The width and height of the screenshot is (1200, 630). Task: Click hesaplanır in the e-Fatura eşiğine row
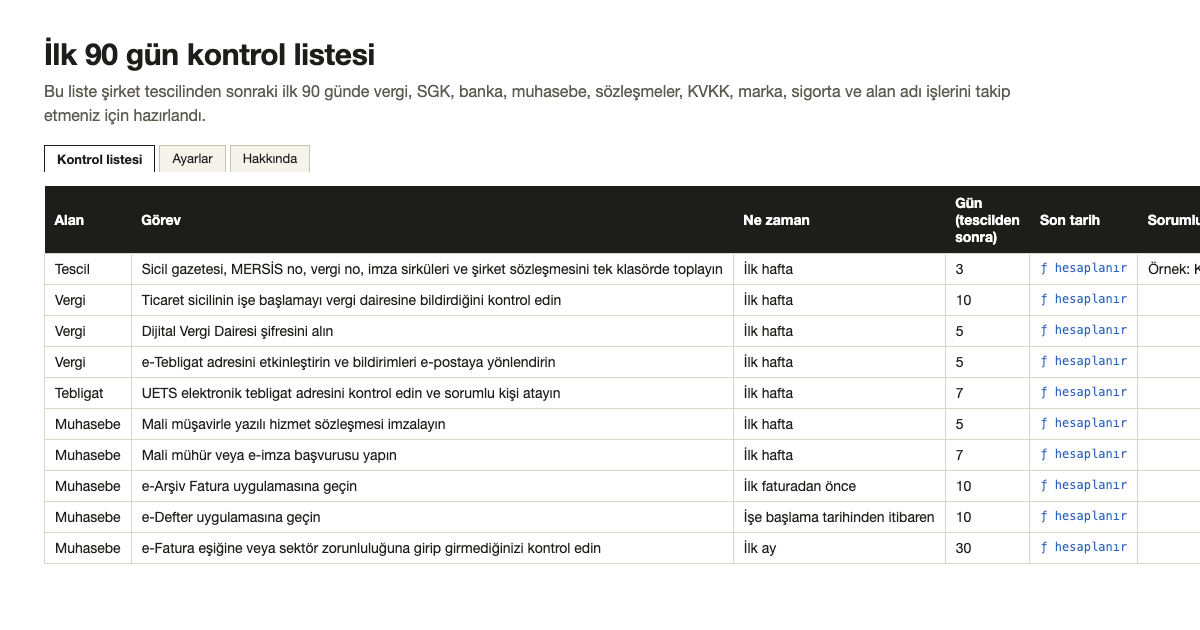pyautogui.click(x=1084, y=547)
